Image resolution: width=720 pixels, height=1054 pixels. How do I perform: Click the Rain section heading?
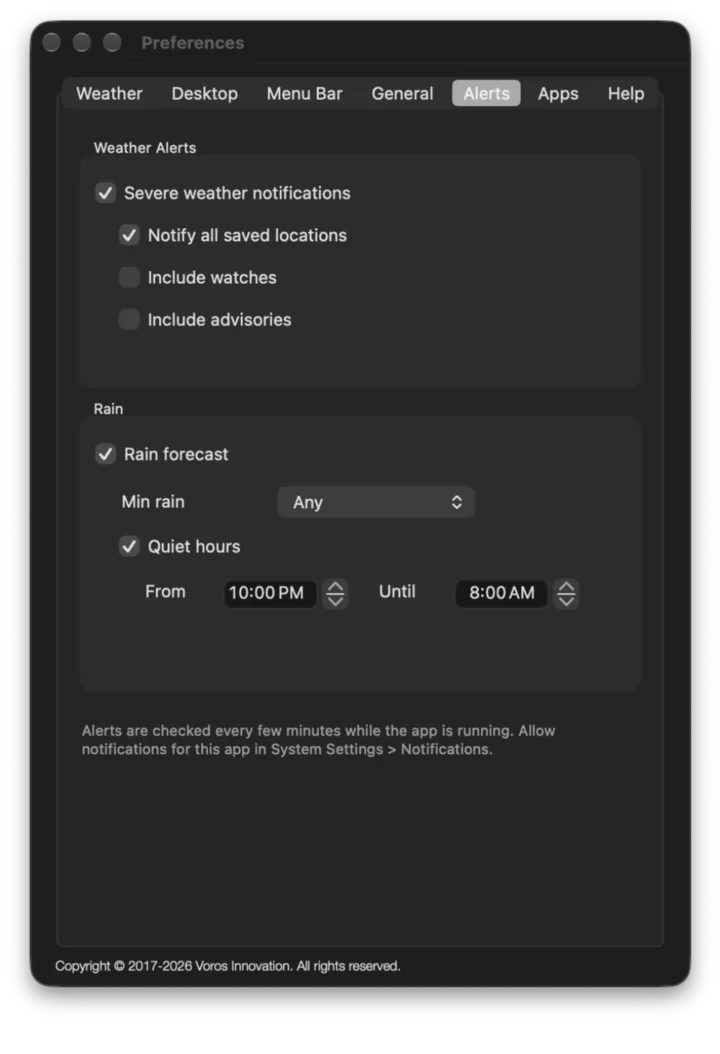[108, 409]
